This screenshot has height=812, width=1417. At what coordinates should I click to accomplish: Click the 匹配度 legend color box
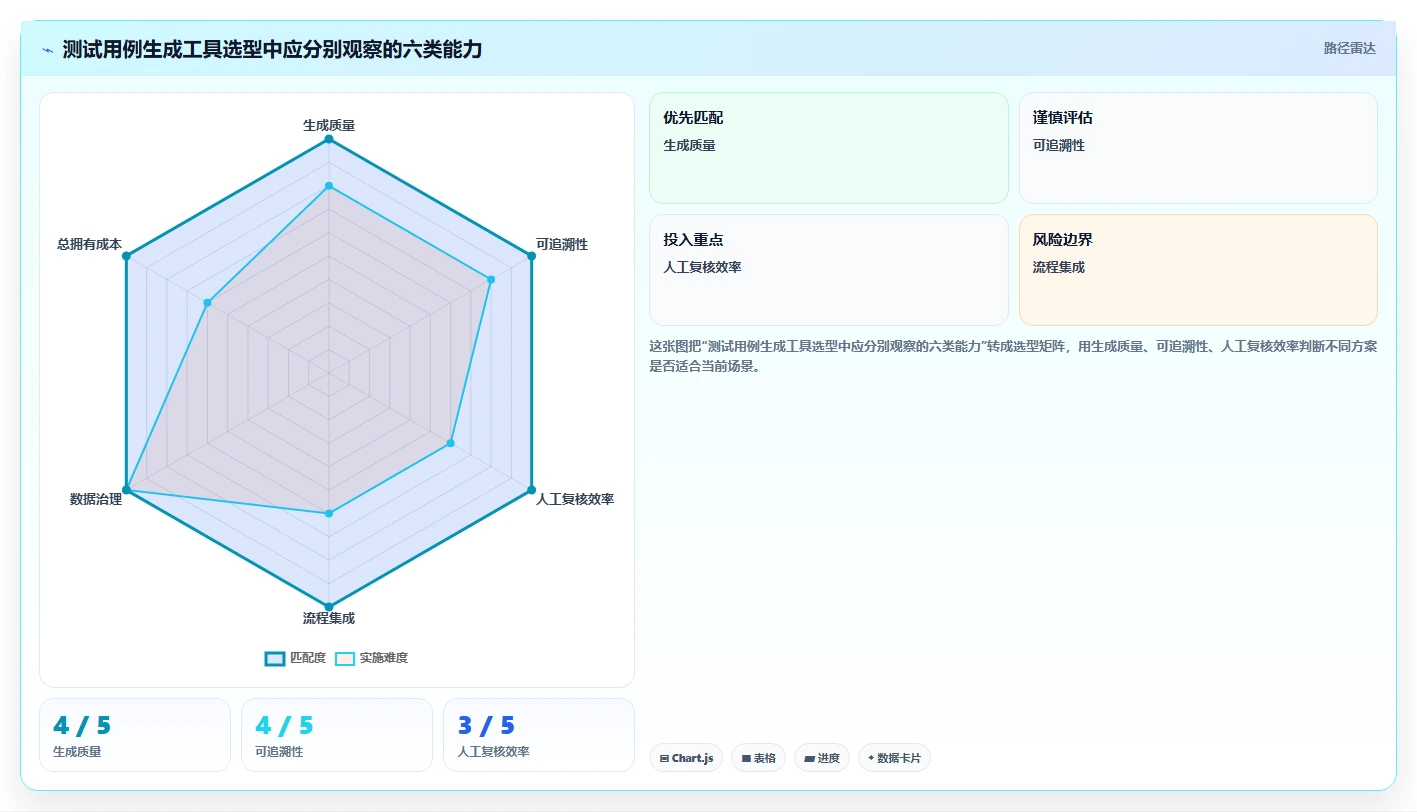(x=274, y=658)
